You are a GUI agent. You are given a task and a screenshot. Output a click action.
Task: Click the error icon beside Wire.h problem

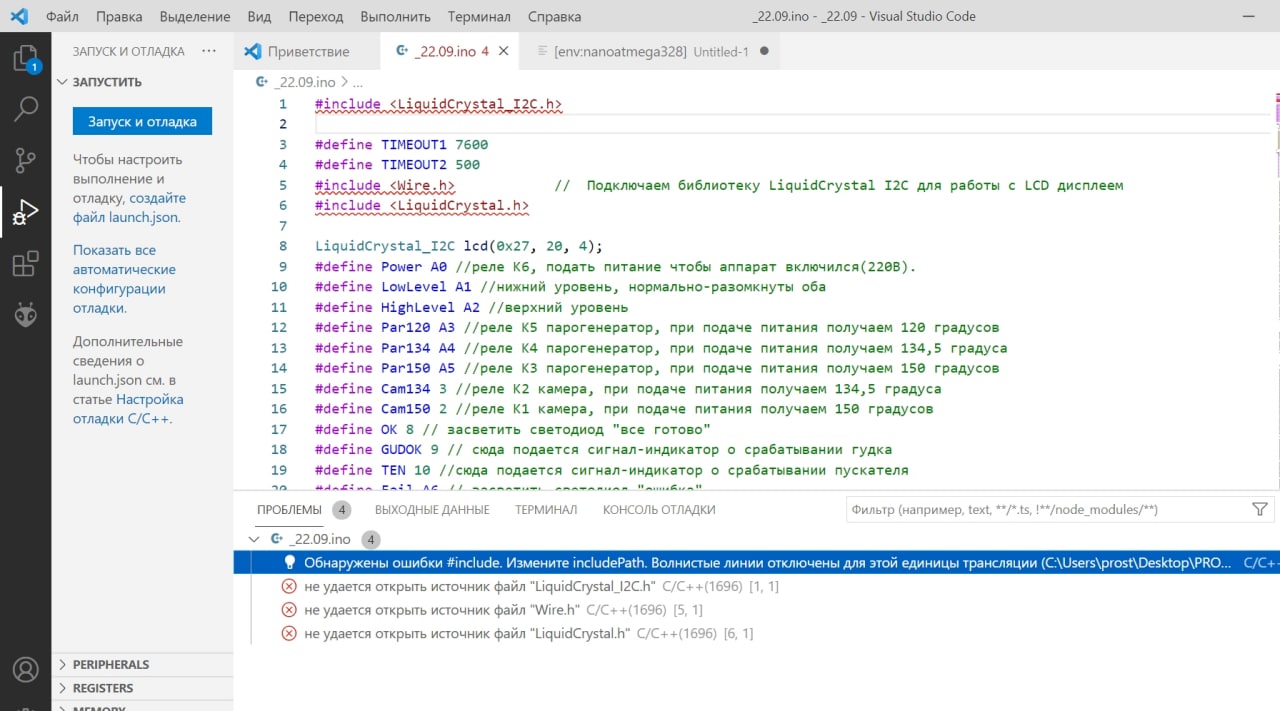point(289,610)
